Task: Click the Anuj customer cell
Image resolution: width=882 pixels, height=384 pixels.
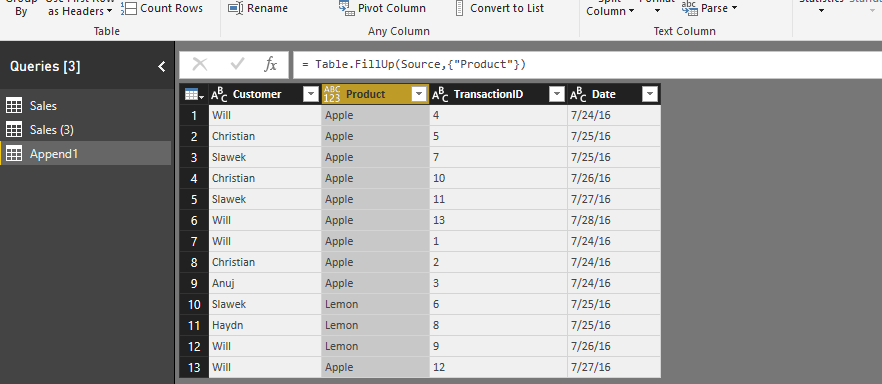Action: [265, 283]
